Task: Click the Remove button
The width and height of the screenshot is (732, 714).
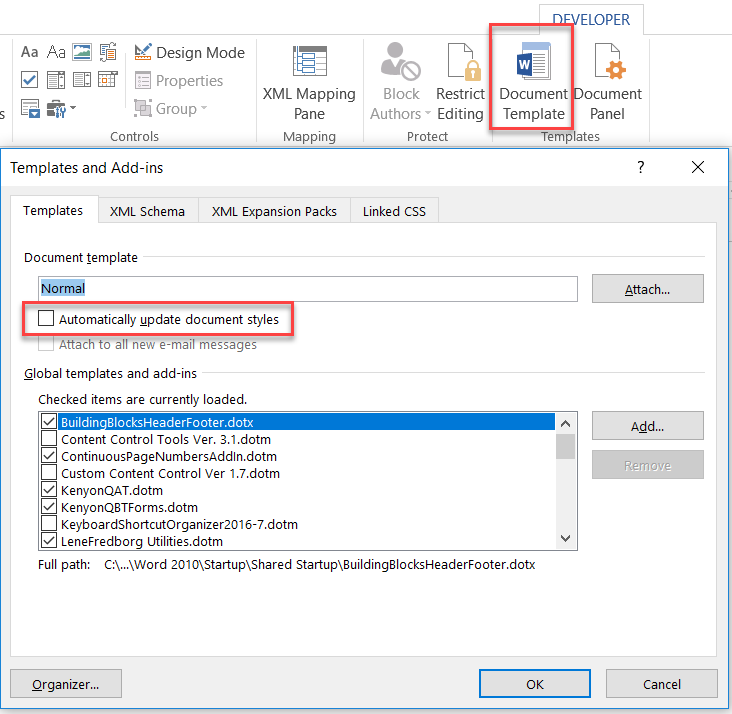Action: pyautogui.click(x=648, y=465)
